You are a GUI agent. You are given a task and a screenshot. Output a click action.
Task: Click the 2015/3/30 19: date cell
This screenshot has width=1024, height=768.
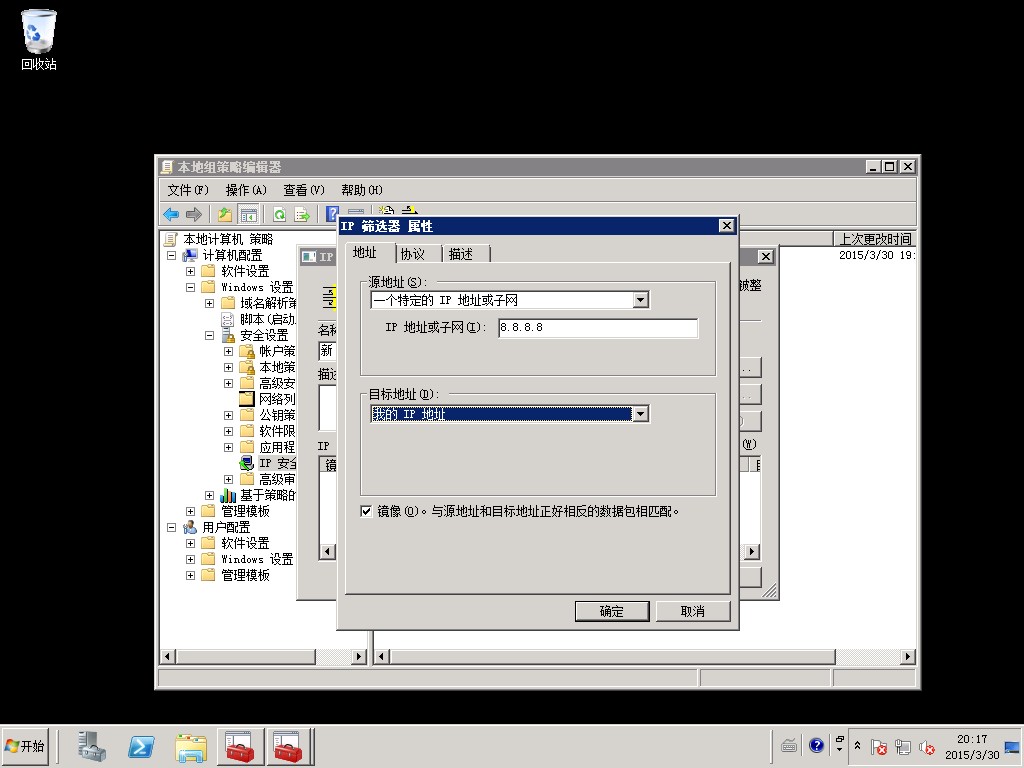tap(876, 255)
